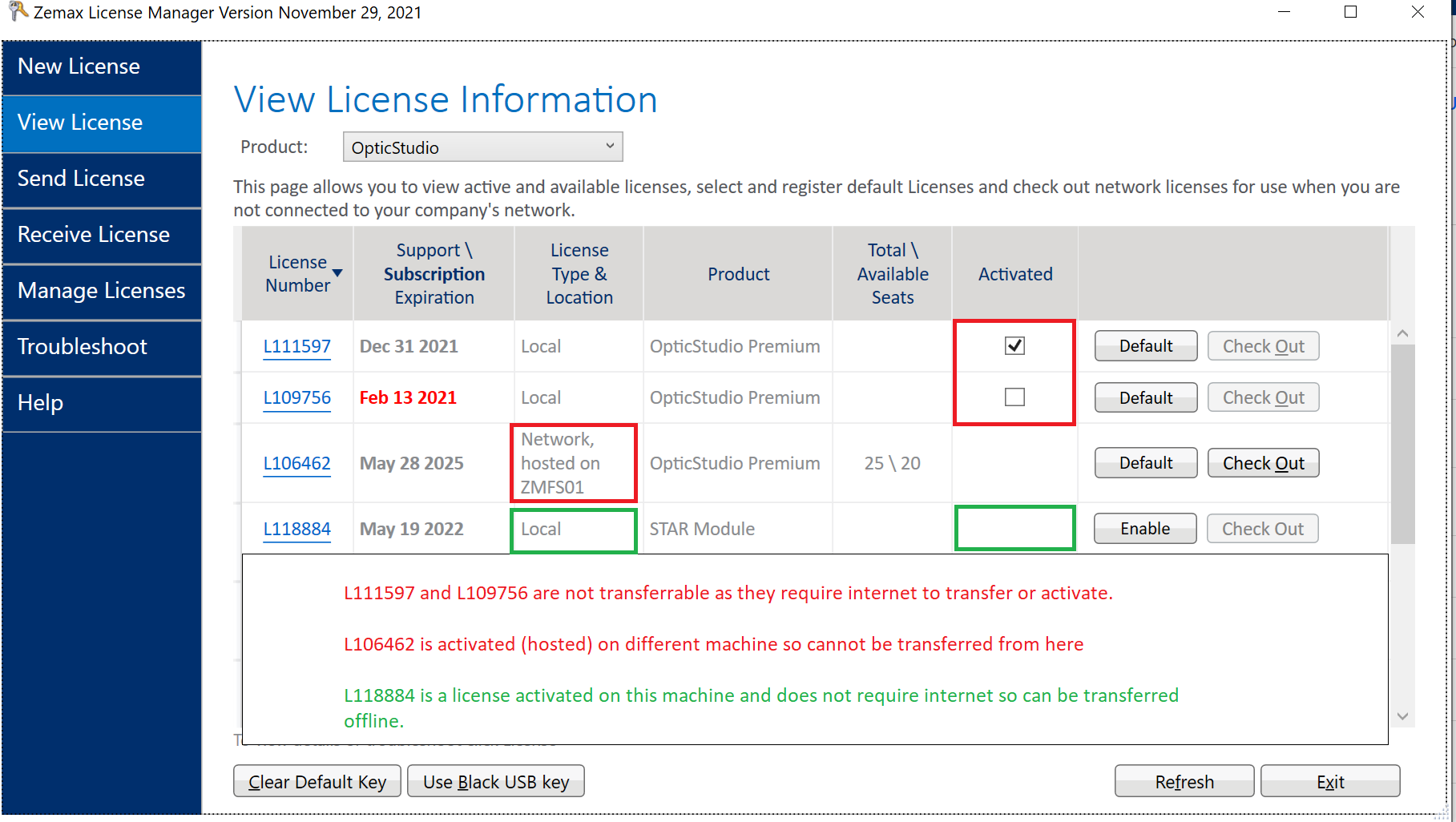Check Out the L106462 network license
This screenshot has width=1456, height=822.
tap(1264, 463)
